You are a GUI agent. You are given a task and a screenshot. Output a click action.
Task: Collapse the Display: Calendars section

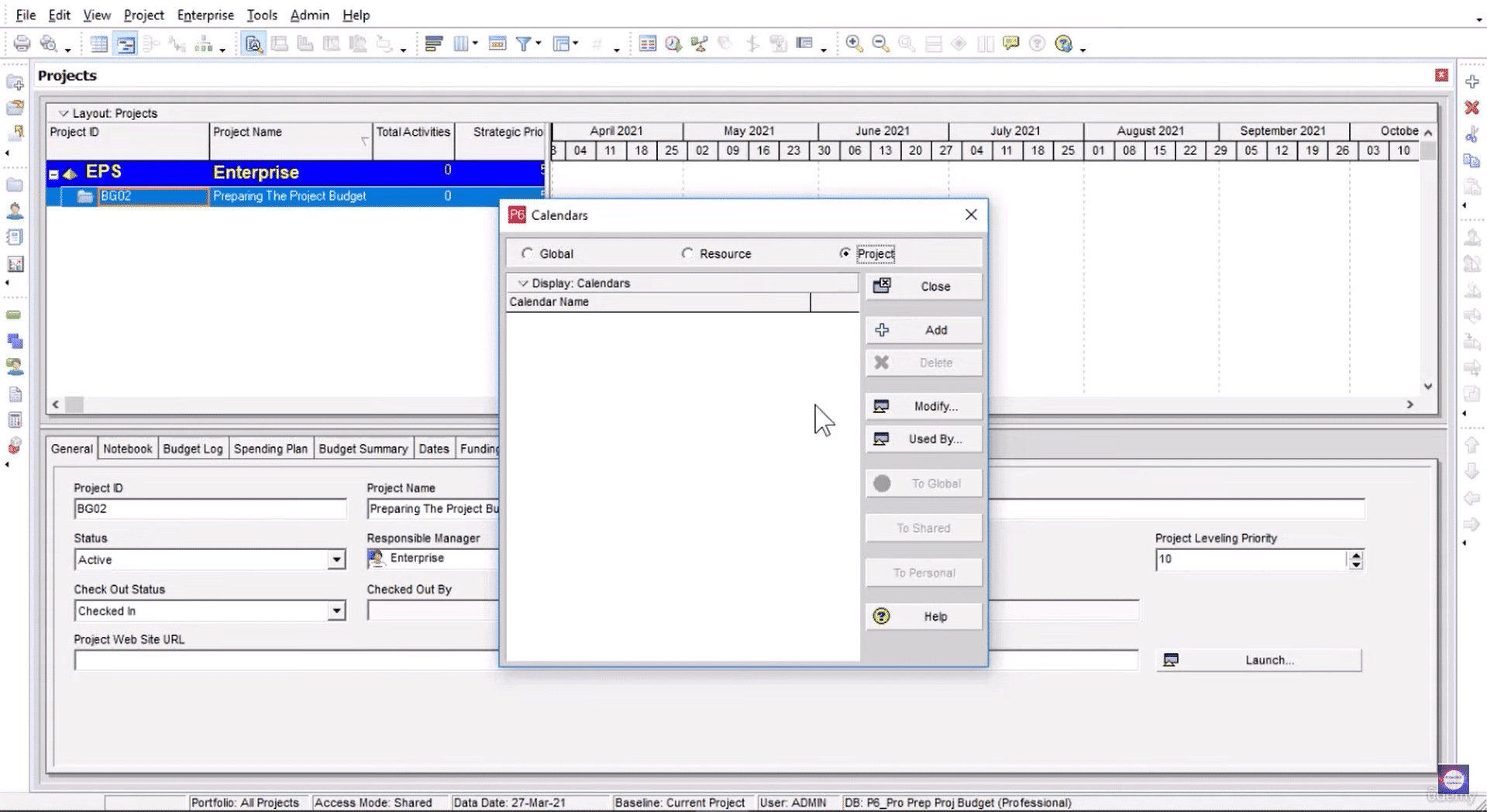click(x=522, y=283)
